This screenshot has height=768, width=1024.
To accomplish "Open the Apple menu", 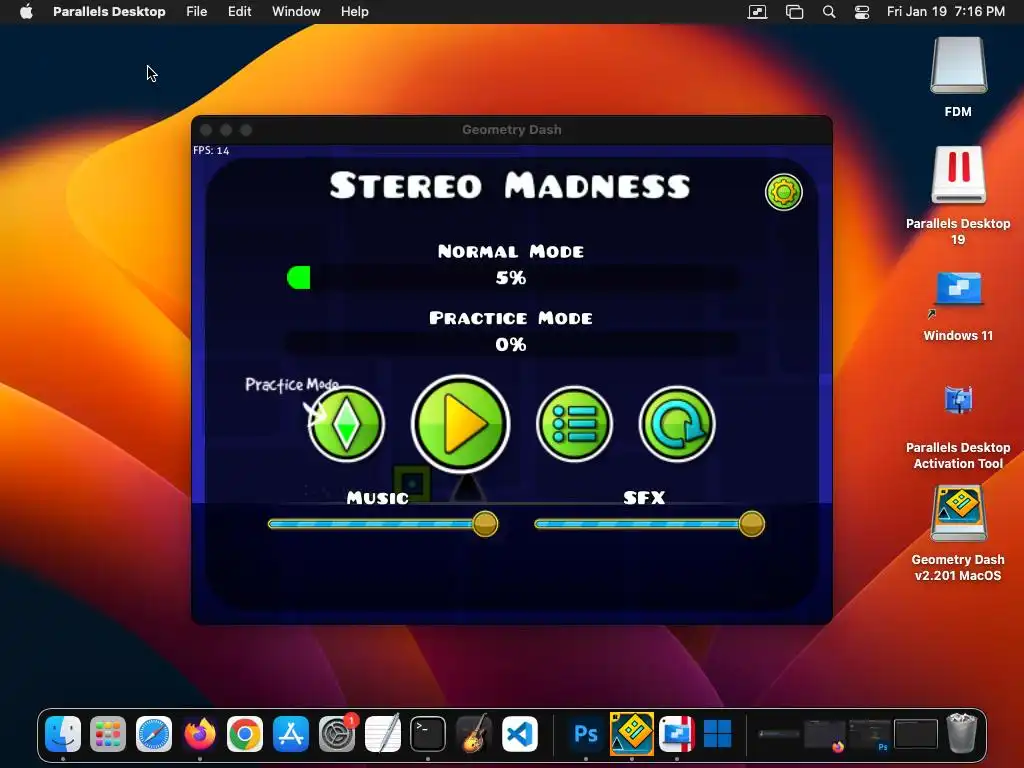I will [26, 12].
